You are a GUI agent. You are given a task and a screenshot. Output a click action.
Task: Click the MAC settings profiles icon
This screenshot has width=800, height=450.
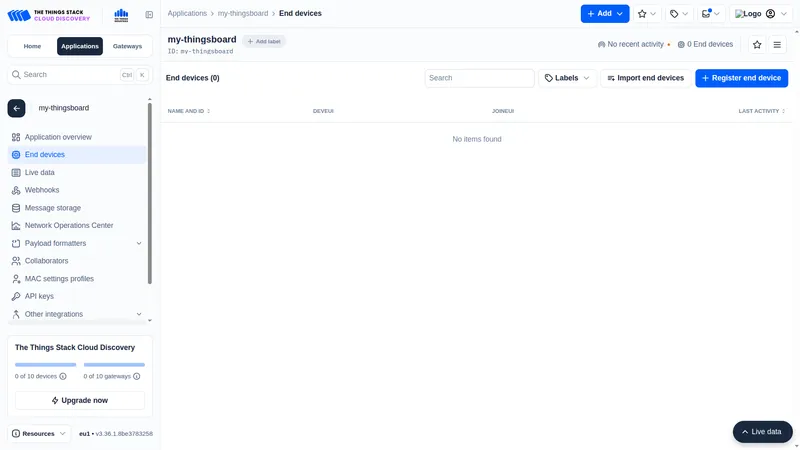pyautogui.click(x=16, y=279)
